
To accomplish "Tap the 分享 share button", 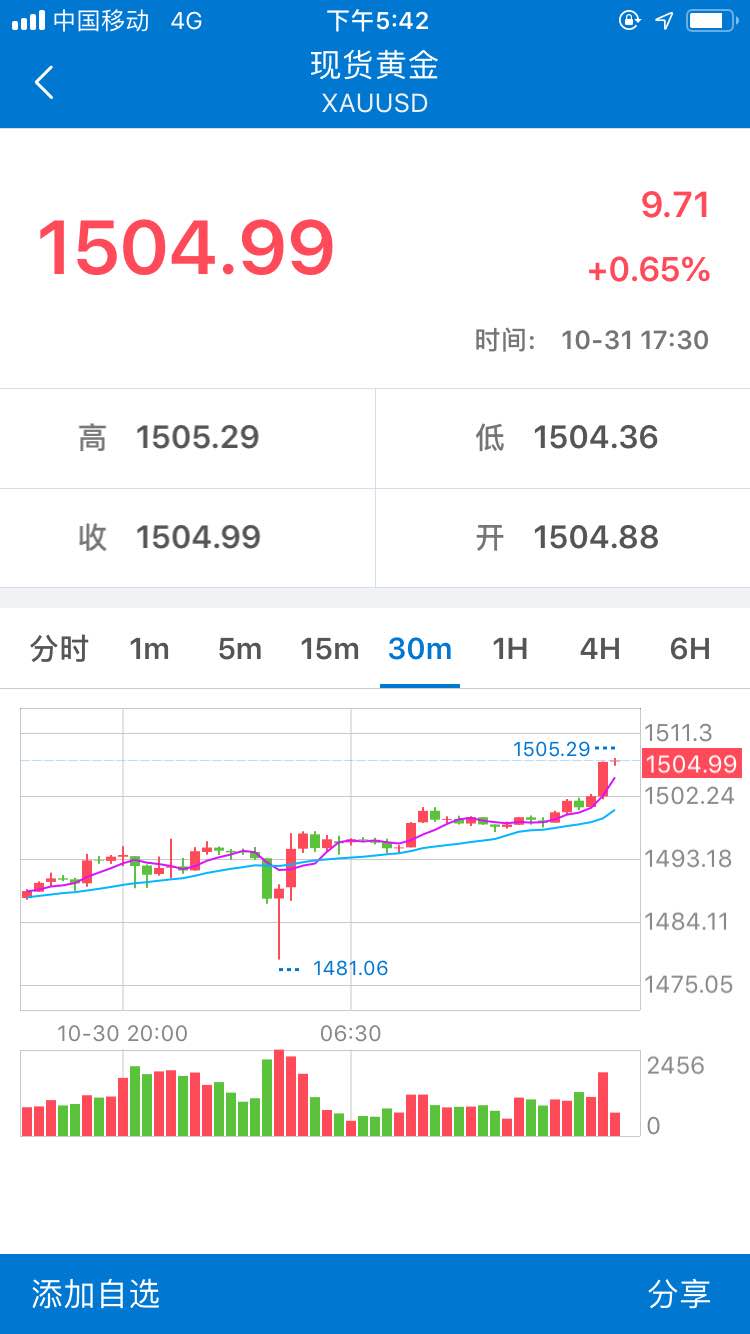I will tap(679, 1294).
